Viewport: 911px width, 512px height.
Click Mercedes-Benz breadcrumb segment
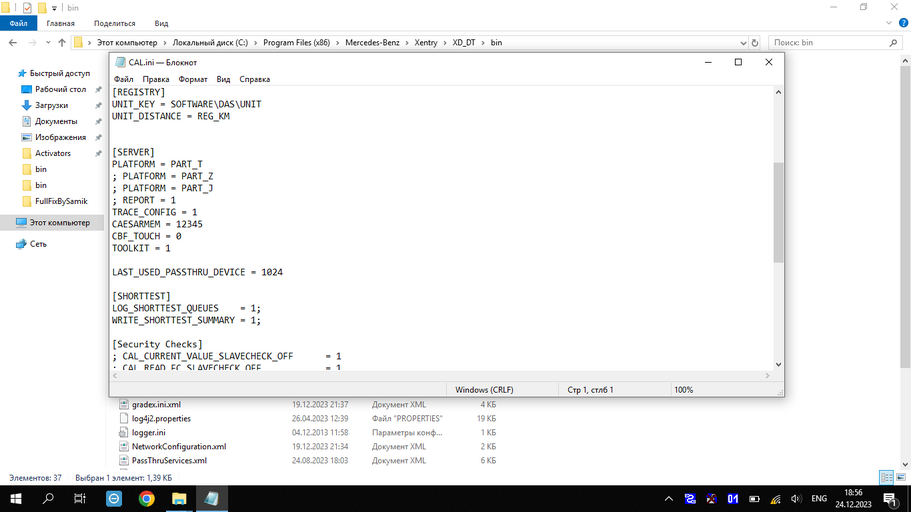coord(372,42)
